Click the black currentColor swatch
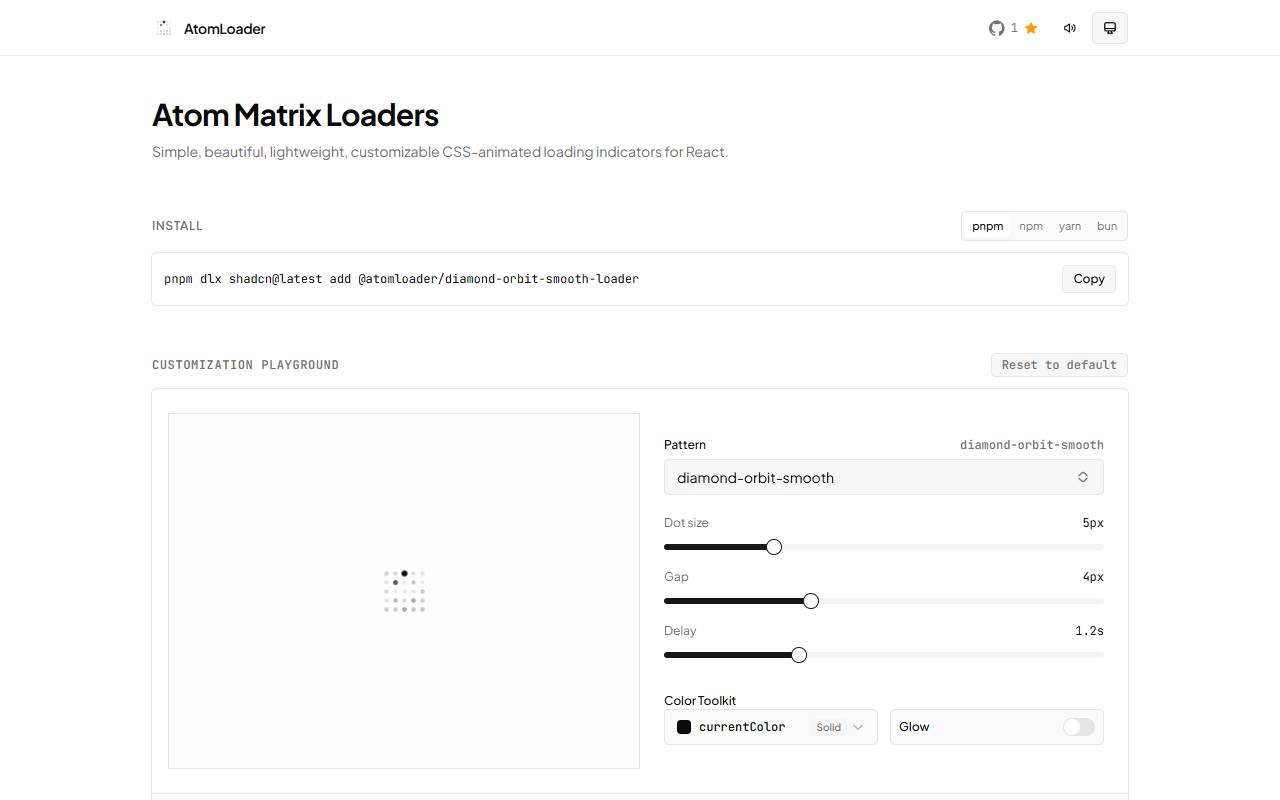This screenshot has width=1280, height=800. 684,727
